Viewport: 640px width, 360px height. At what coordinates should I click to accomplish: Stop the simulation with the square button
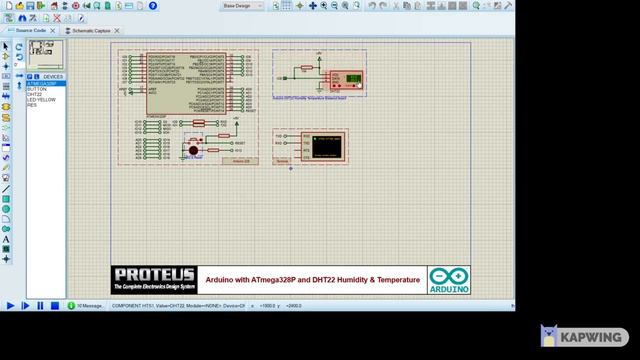(55, 305)
